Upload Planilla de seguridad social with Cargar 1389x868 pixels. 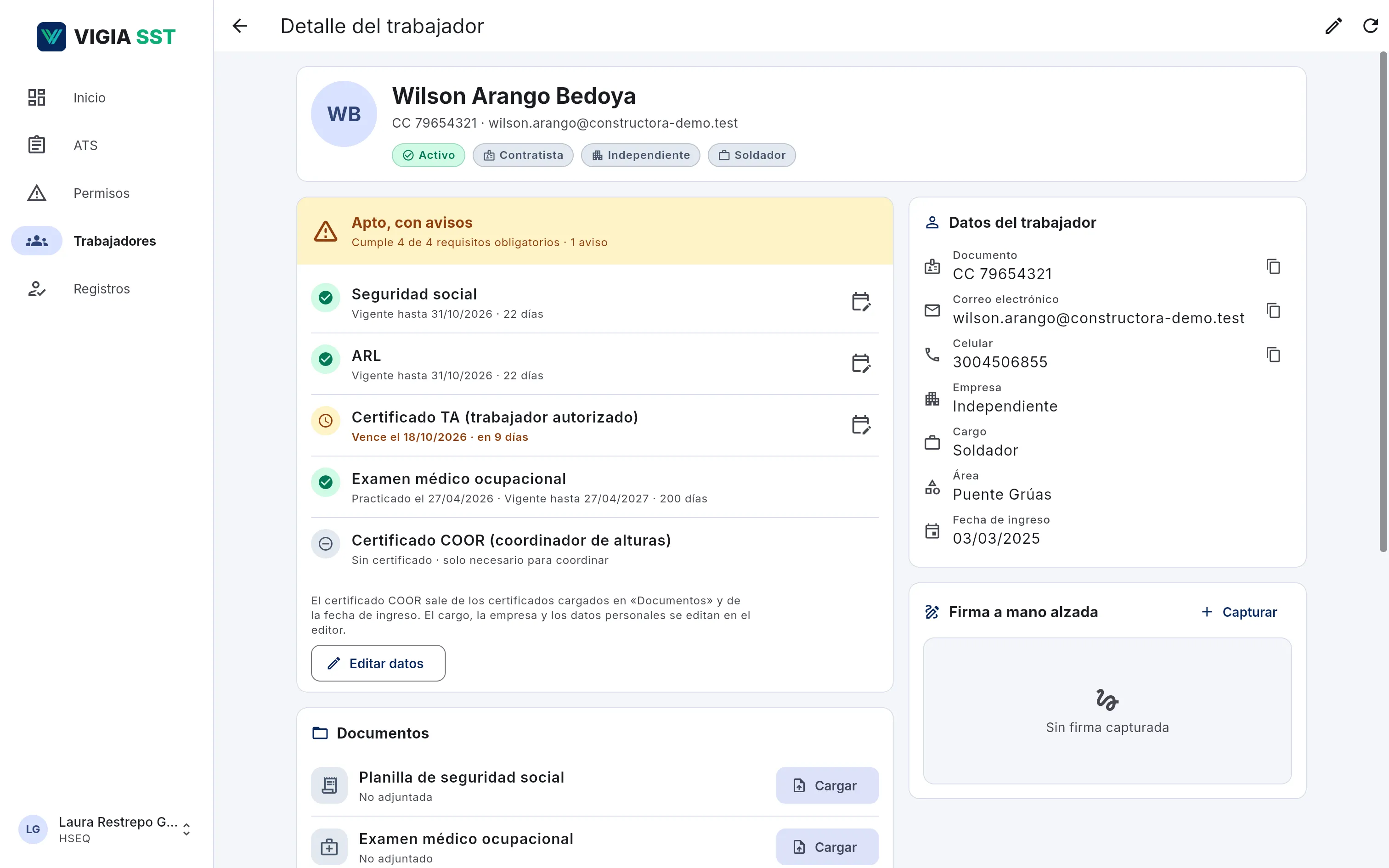click(x=827, y=785)
